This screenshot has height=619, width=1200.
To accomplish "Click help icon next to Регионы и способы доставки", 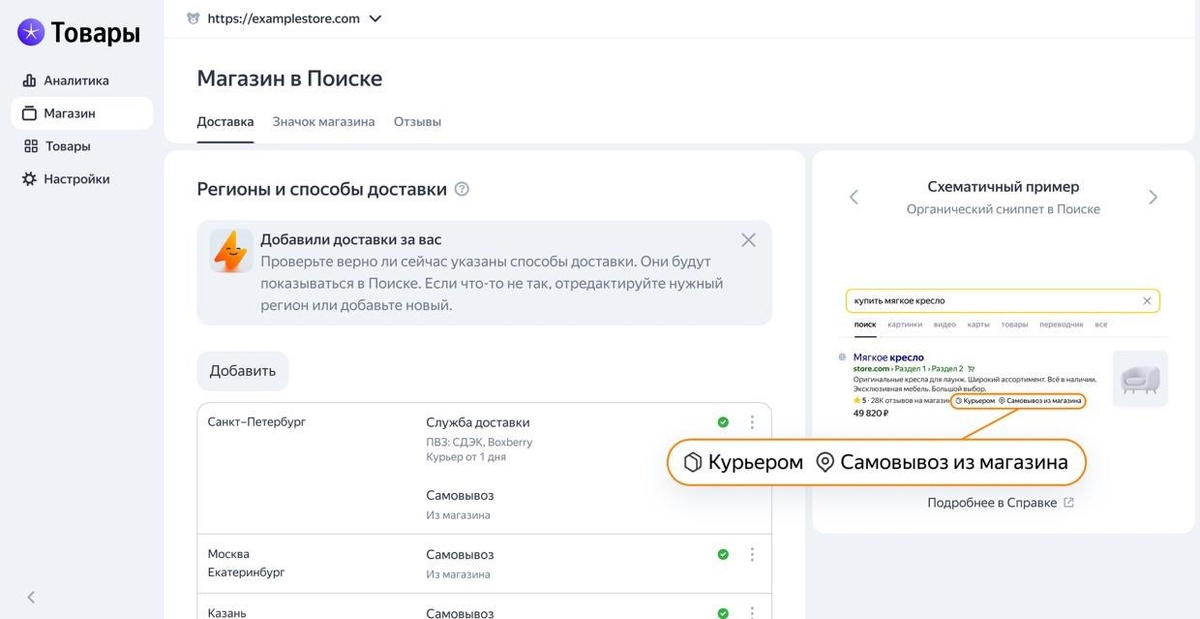I will click(461, 189).
